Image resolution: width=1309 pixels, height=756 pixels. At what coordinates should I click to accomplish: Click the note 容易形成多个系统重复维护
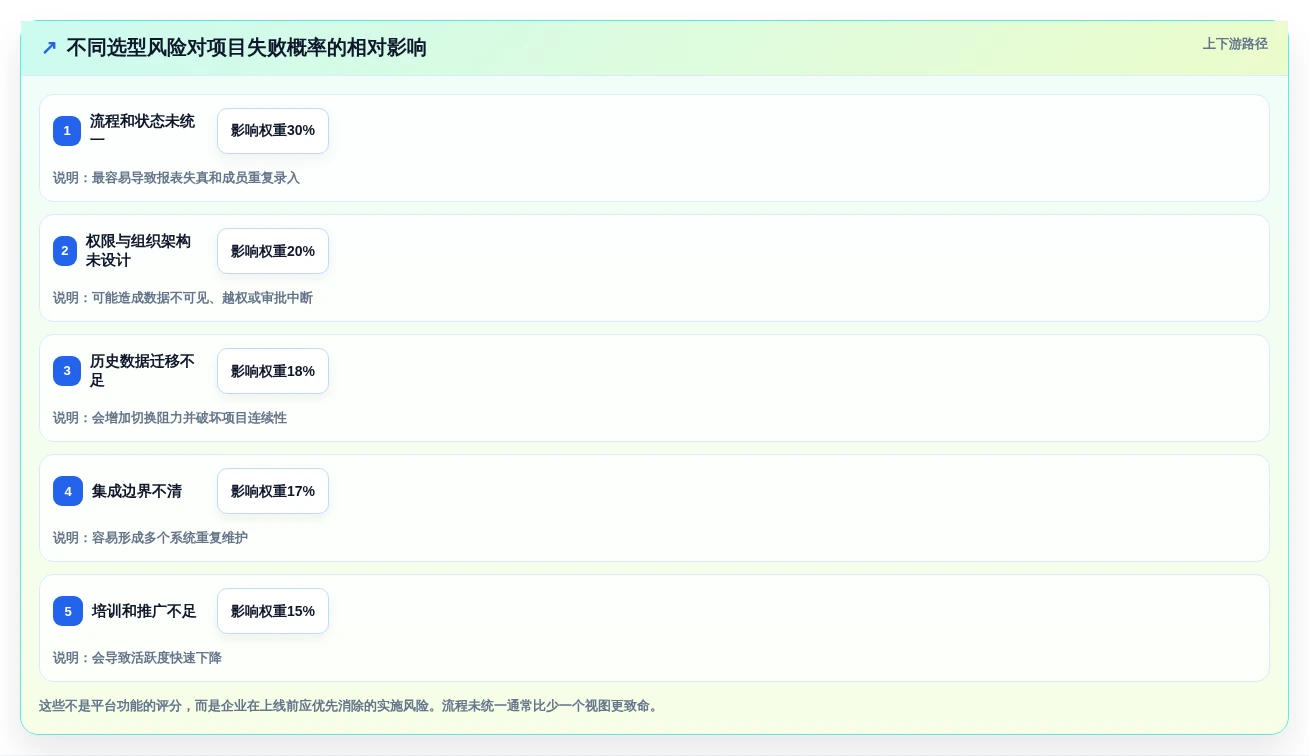150,538
